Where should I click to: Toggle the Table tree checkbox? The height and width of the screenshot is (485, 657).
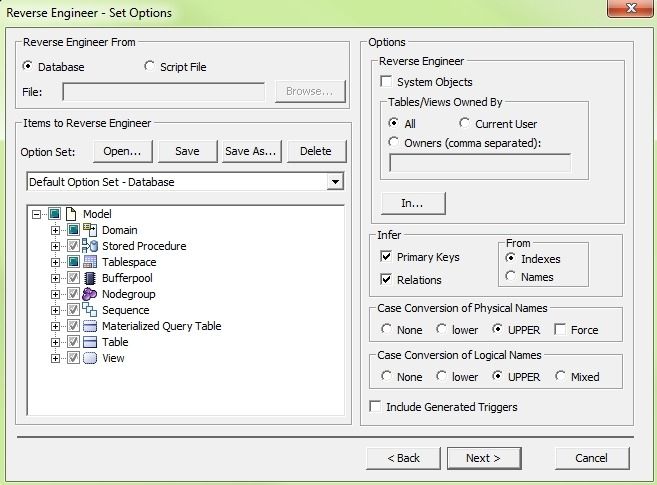tap(73, 342)
